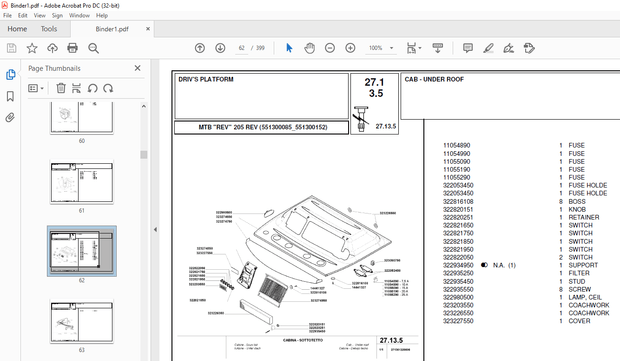This screenshot has height=361, width=620.
Task: Open the Bookmarks panel
Action: coord(10,96)
